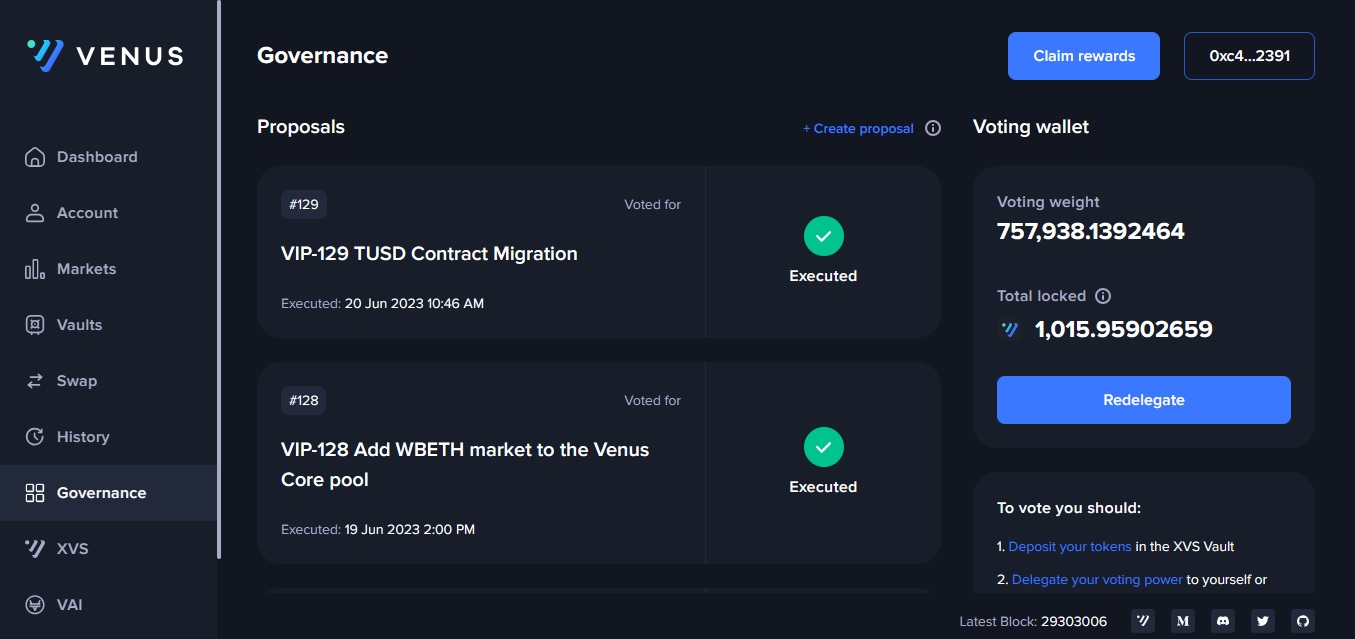
Task: Click the Claim rewards button
Action: click(x=1084, y=56)
